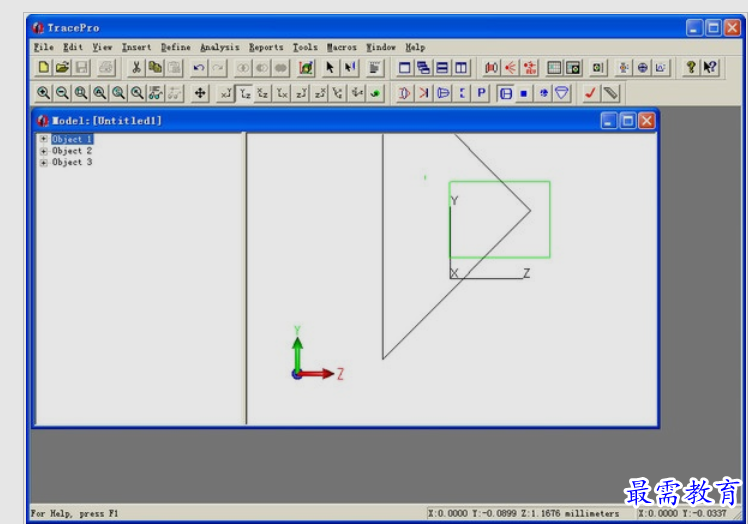Screen dimensions: 748x524
Task: Click the model tree splitter bar
Action: click(246, 278)
